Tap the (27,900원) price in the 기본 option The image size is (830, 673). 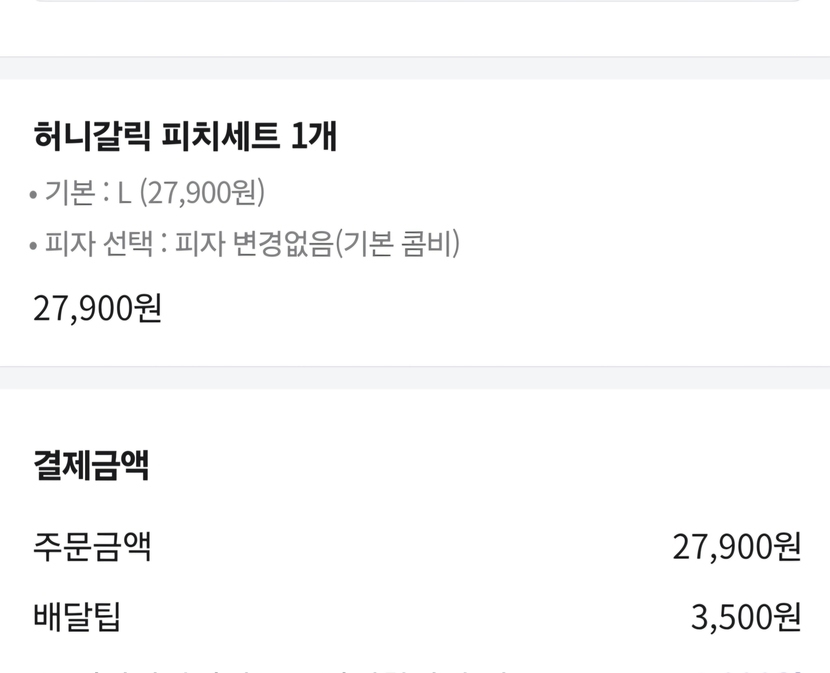pyautogui.click(x=202, y=192)
